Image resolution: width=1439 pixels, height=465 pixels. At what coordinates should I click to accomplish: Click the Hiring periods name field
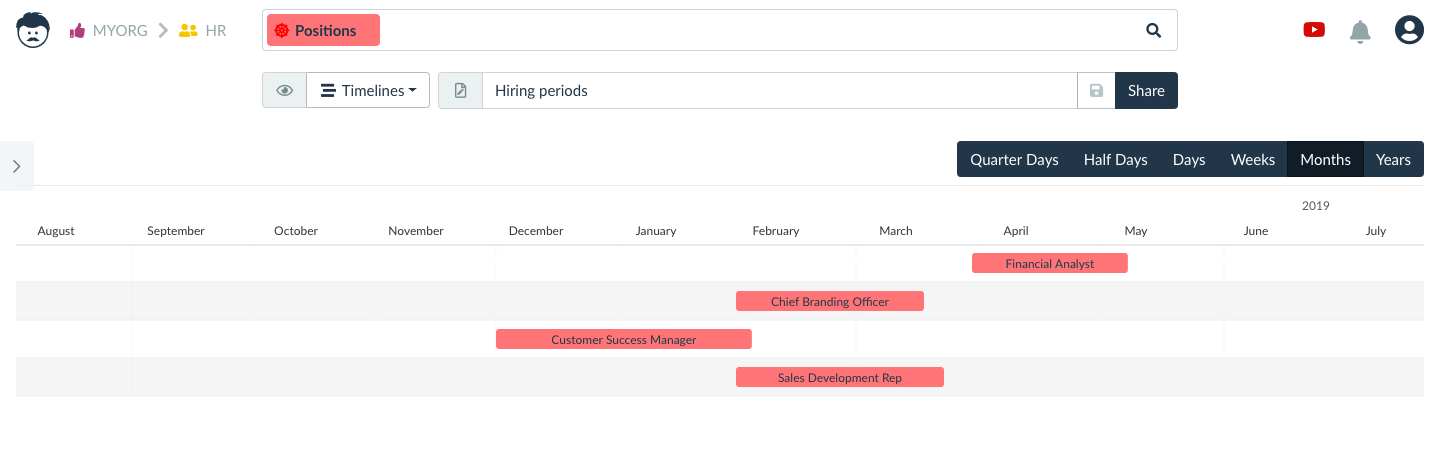[x=779, y=90]
